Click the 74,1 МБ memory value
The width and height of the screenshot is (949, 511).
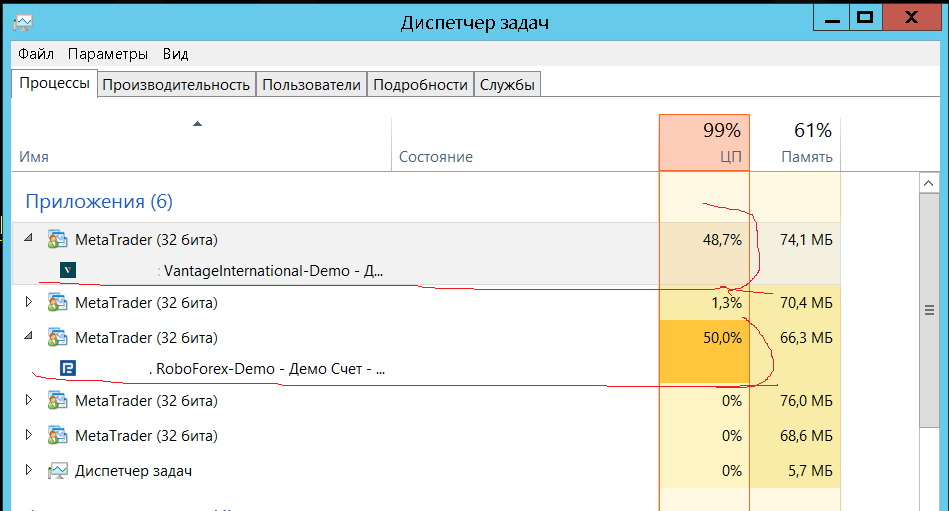point(806,240)
